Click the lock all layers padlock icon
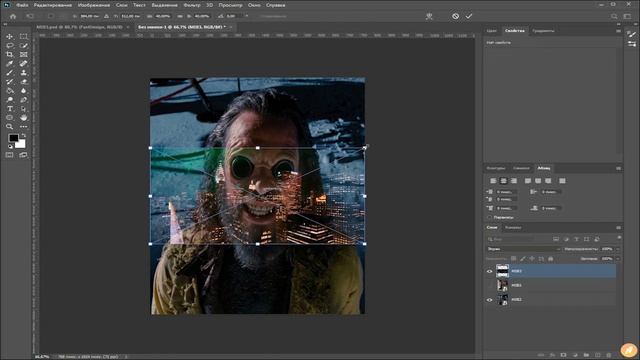Image resolution: width=640 pixels, height=360 pixels. coord(550,259)
